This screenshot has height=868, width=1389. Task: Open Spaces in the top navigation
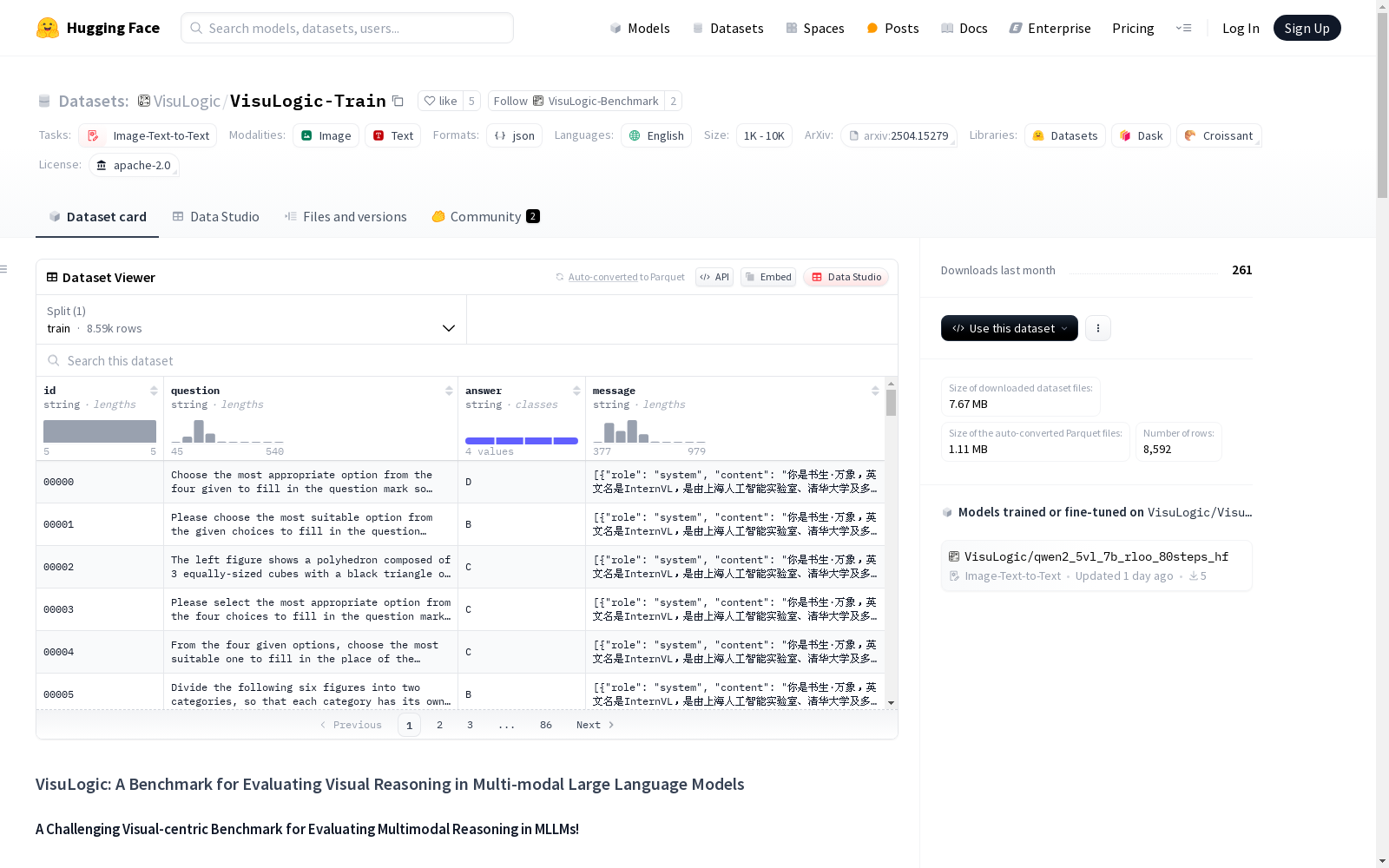tap(814, 28)
